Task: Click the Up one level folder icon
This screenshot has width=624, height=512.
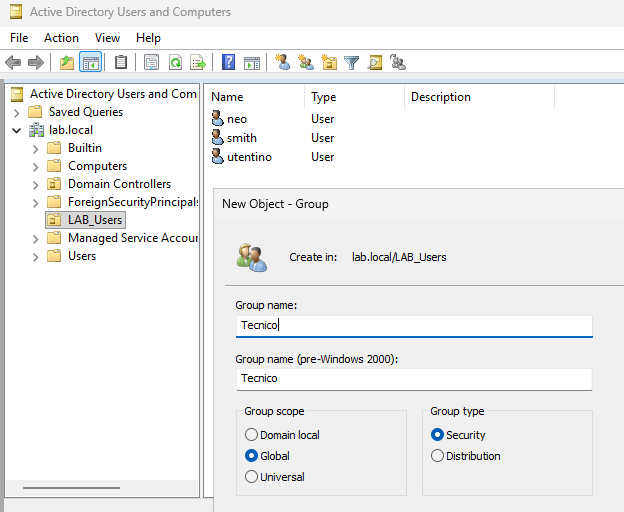Action: (66, 62)
